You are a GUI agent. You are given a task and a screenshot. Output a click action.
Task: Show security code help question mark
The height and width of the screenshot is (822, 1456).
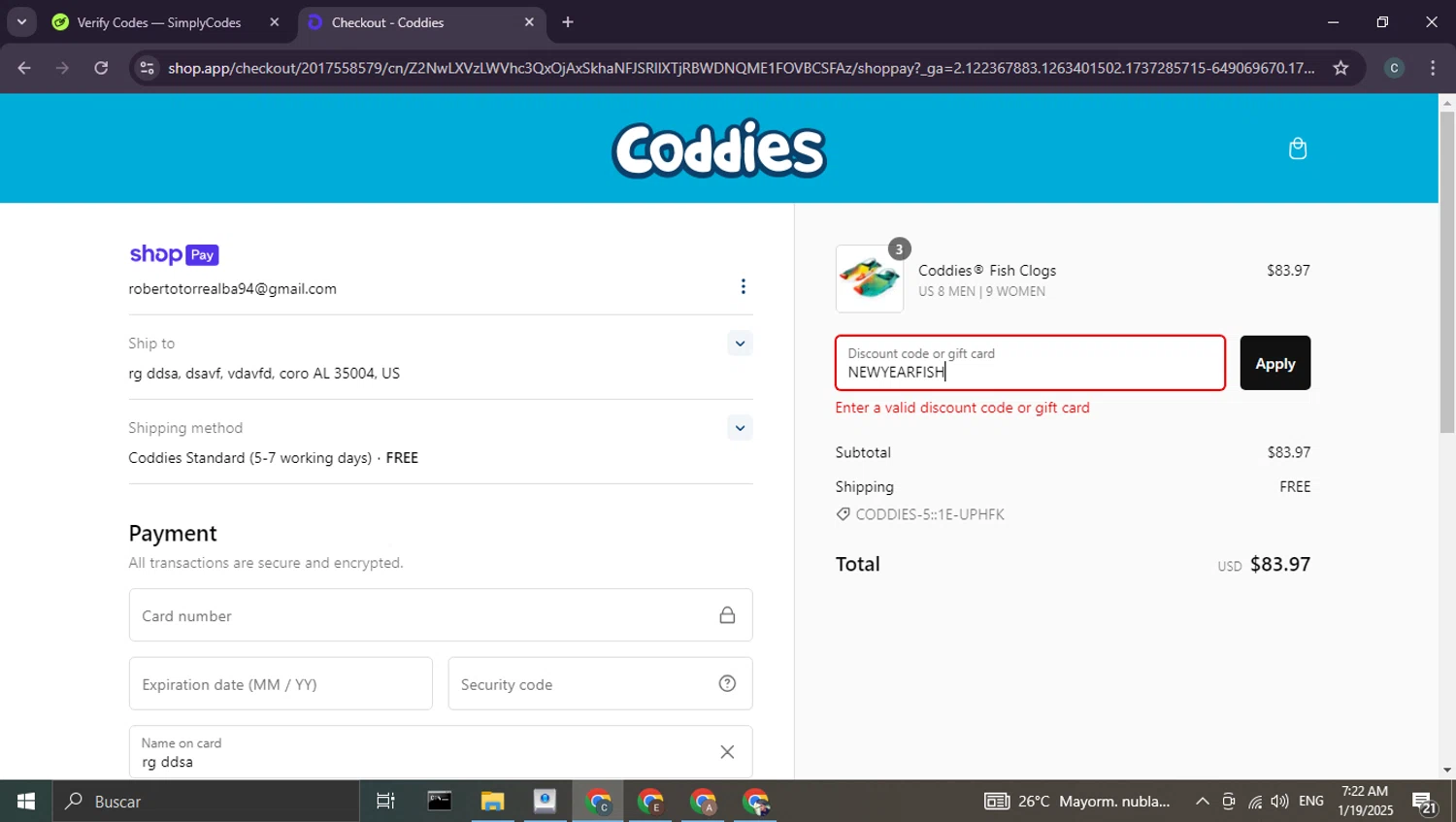pos(727,683)
